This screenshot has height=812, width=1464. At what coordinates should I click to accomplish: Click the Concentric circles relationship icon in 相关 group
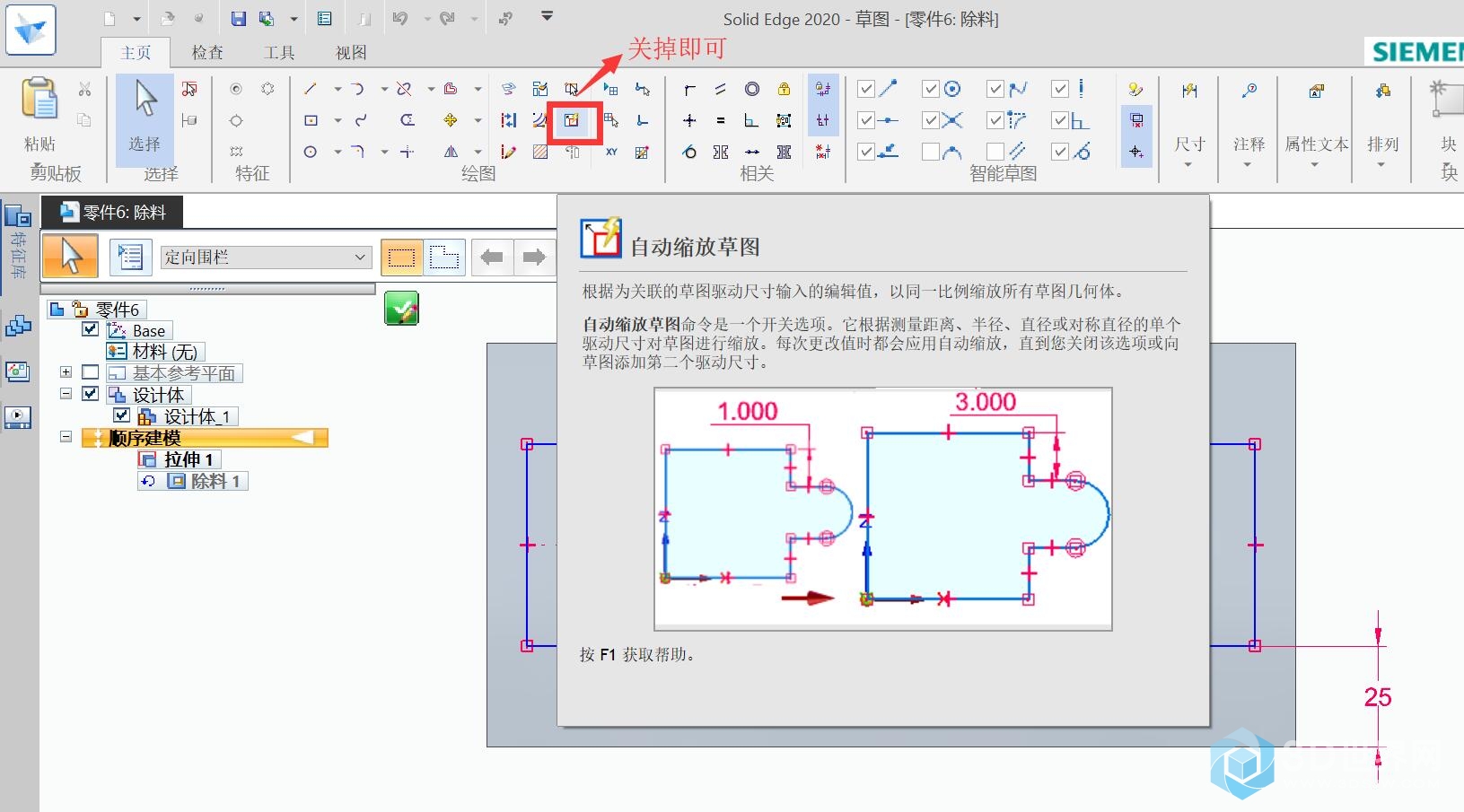pyautogui.click(x=752, y=89)
